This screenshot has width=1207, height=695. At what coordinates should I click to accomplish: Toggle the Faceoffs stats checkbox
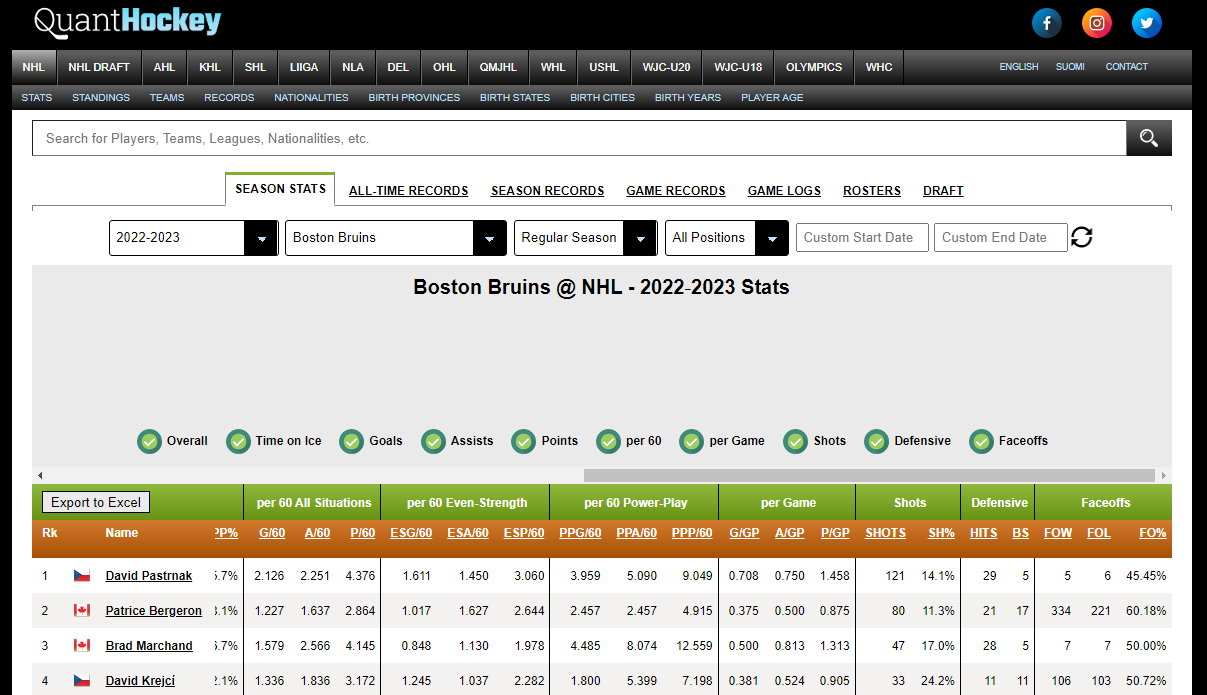981,441
